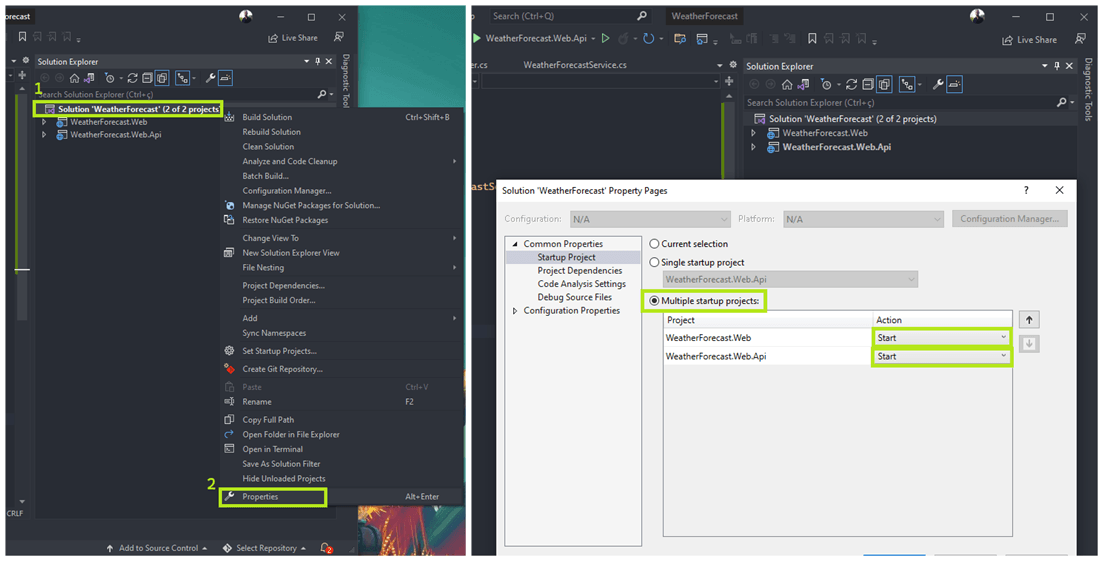
Task: Select Debug Source Files in Property Pages tree
Action: coord(575,297)
